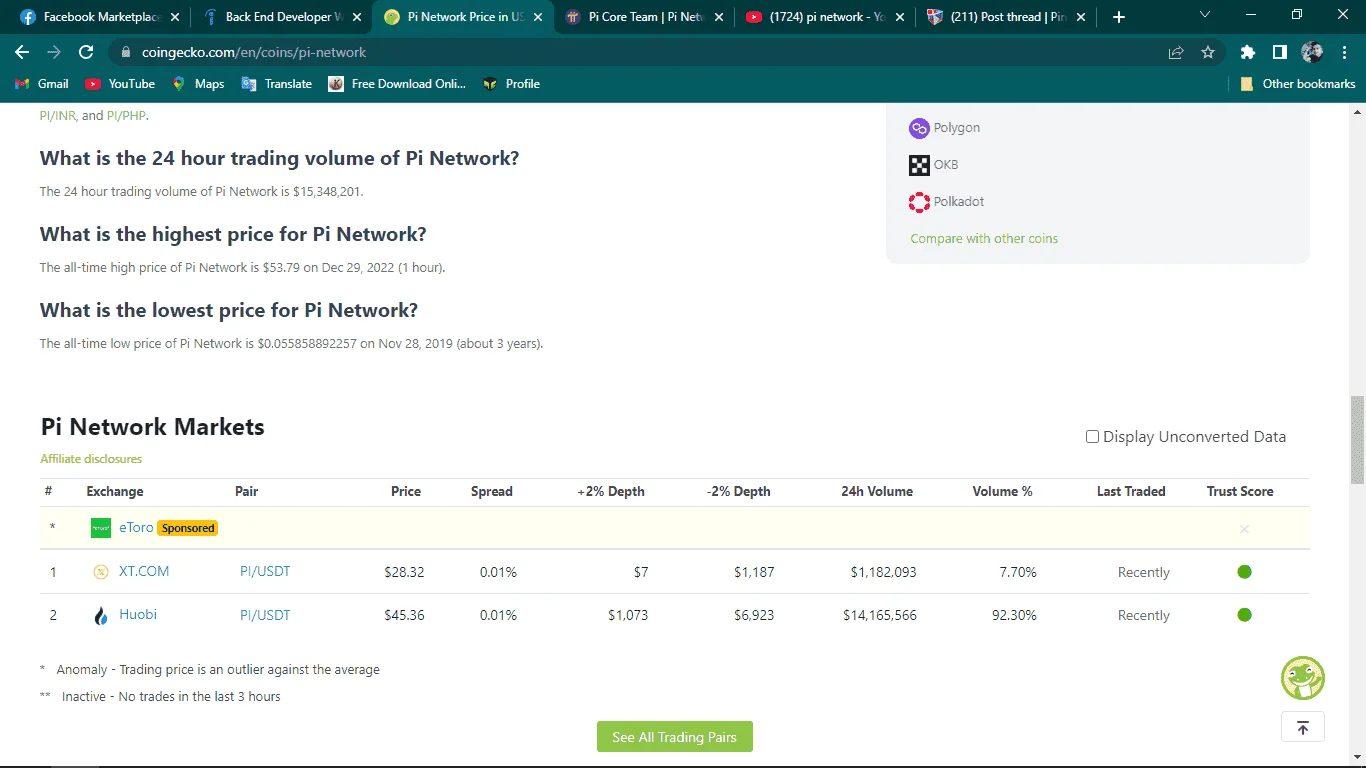1366x768 pixels.
Task: Open the Gmail bookmark
Action: pos(42,84)
